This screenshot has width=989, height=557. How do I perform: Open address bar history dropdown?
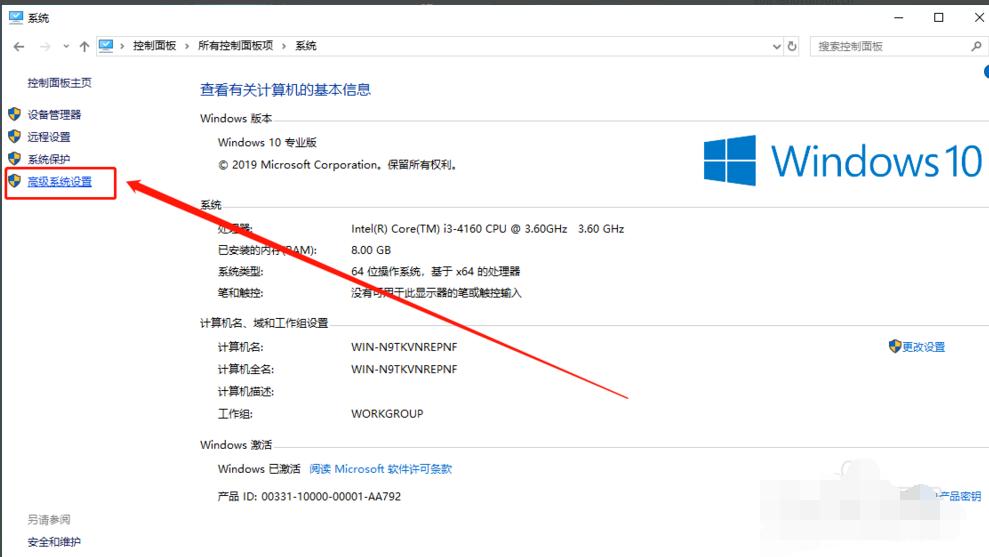776,46
